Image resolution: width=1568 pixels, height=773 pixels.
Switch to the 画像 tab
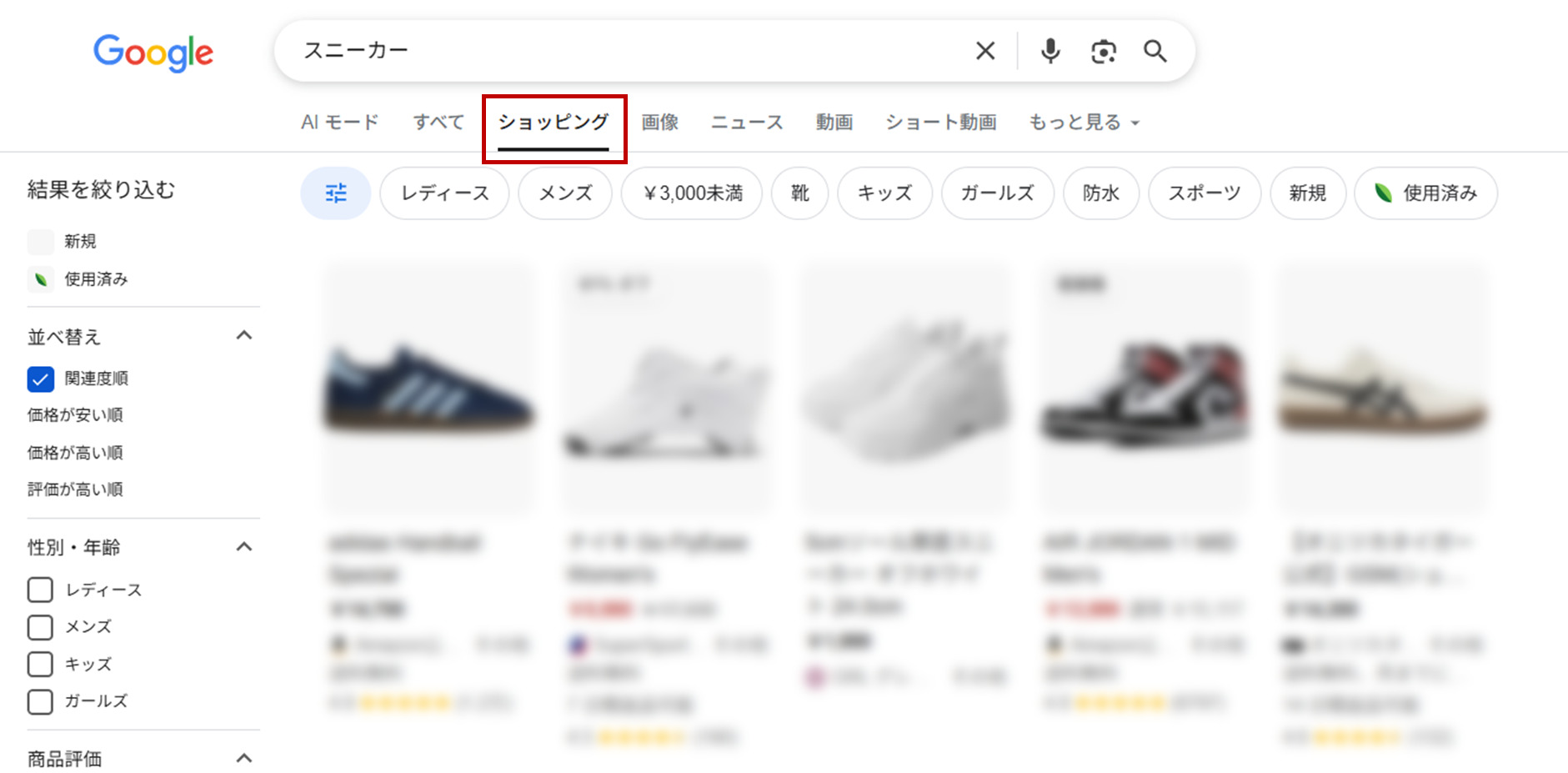[x=659, y=123]
